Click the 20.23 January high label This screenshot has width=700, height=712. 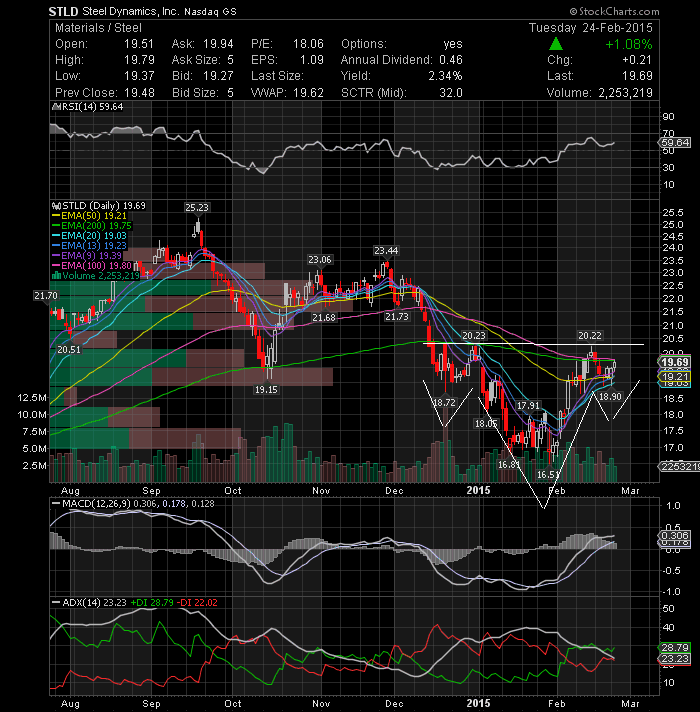[x=474, y=336]
